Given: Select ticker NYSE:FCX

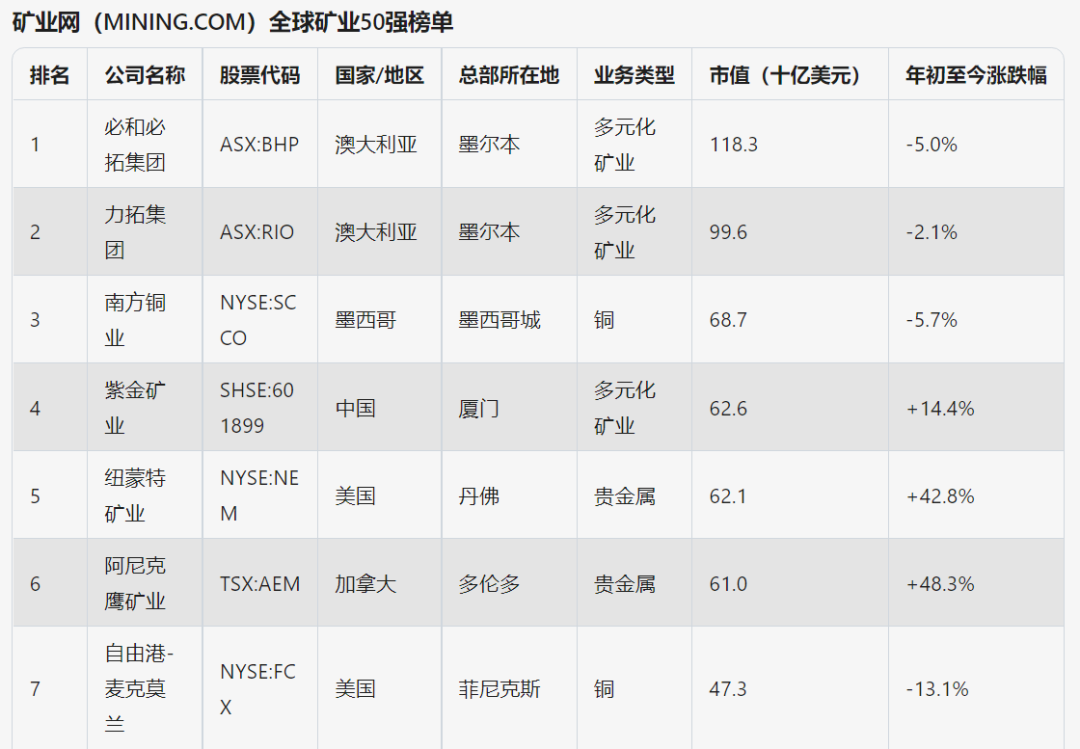Looking at the screenshot, I should pyautogui.click(x=258, y=688).
